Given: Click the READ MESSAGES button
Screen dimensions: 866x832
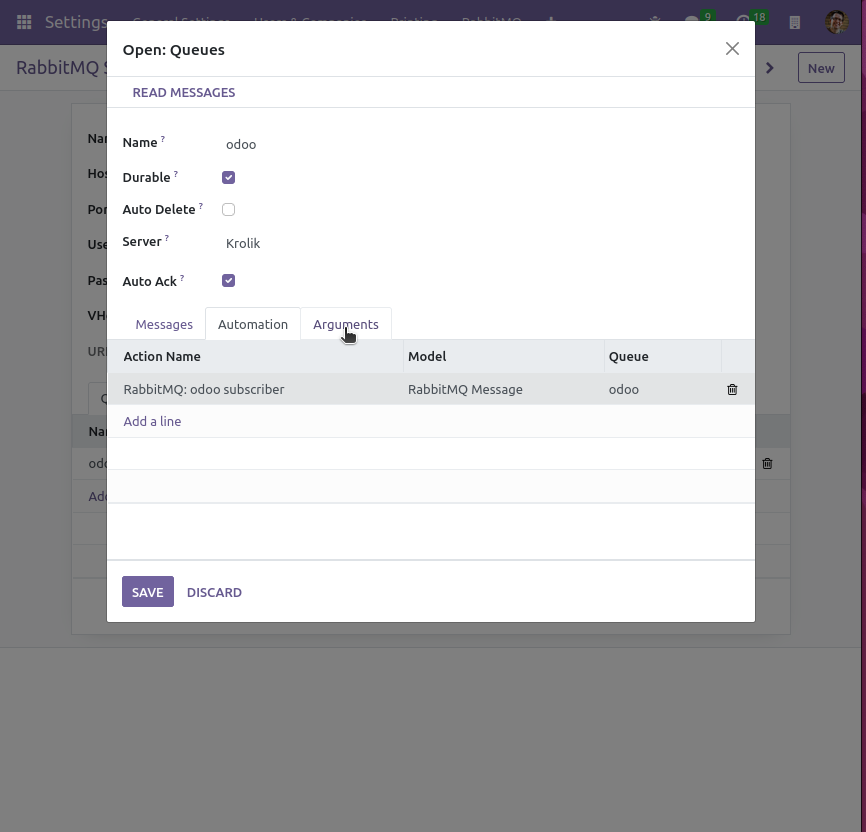Looking at the screenshot, I should click(x=184, y=92).
